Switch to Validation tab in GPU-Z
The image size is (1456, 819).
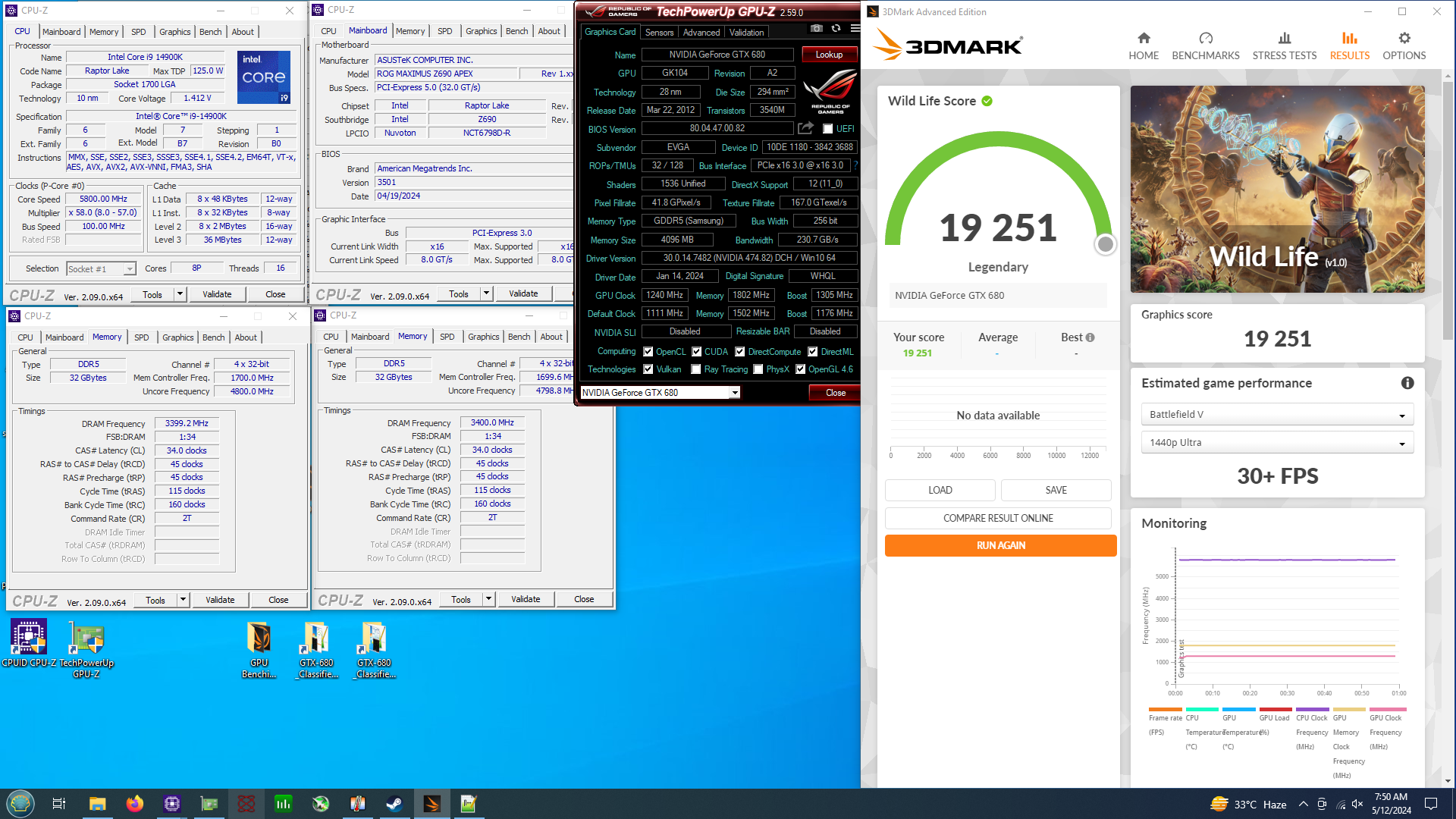(747, 33)
